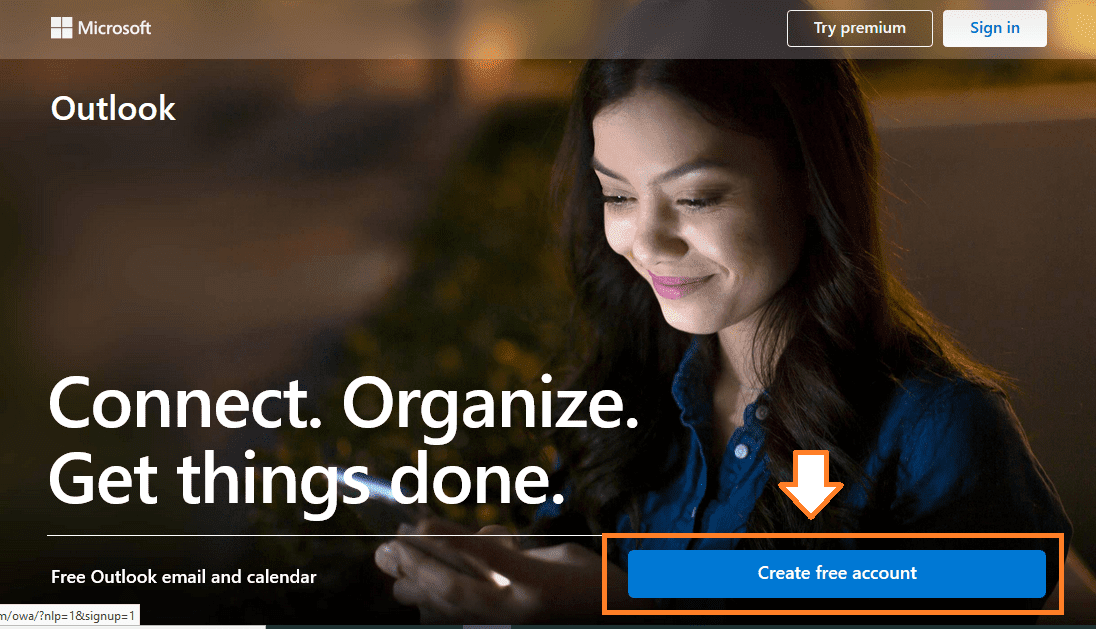Open the Try premium offer
The height and width of the screenshot is (629, 1096).
[x=860, y=29]
